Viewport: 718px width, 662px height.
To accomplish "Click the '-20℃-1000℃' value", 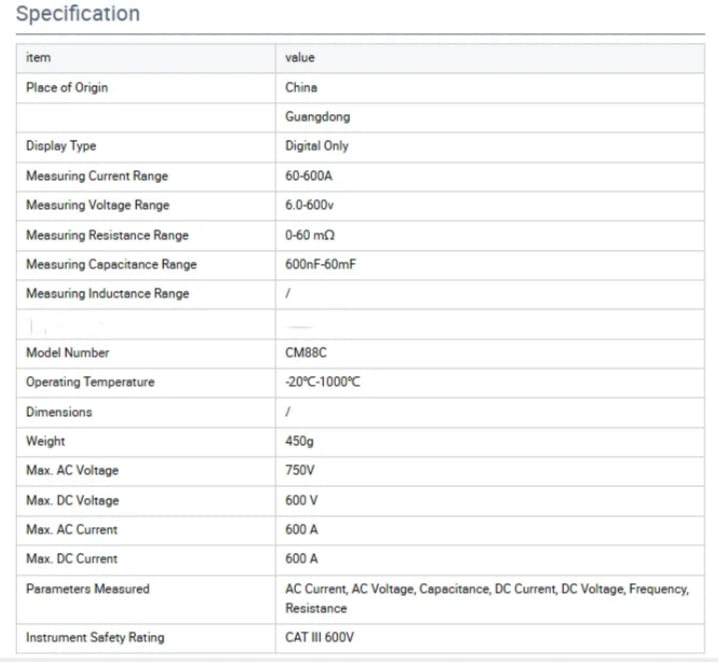I will (323, 382).
